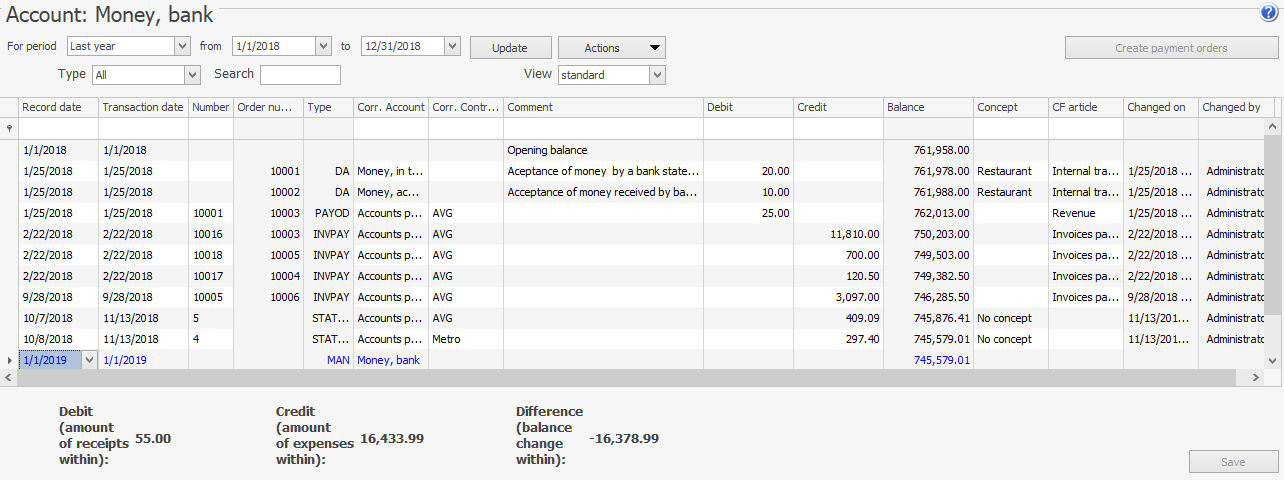Viewport: 1284px width, 480px height.
Task: Click the Create payment orders button
Action: (1170, 48)
